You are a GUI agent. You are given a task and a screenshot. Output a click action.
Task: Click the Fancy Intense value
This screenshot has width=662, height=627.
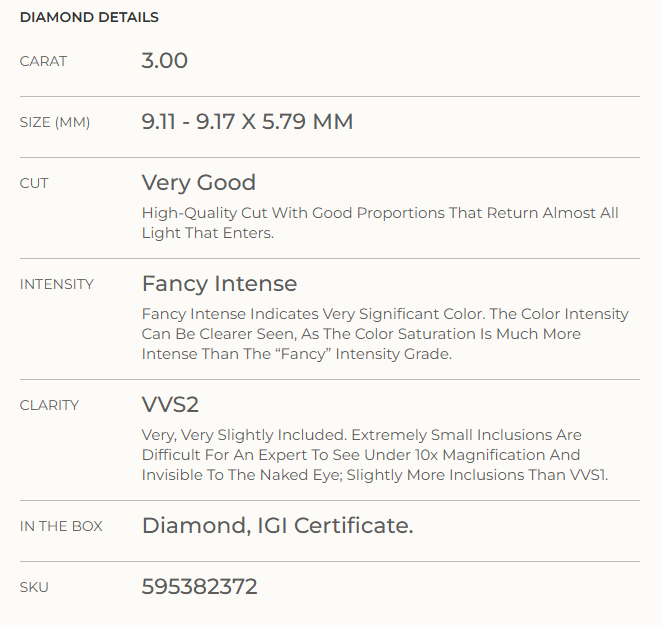click(220, 283)
